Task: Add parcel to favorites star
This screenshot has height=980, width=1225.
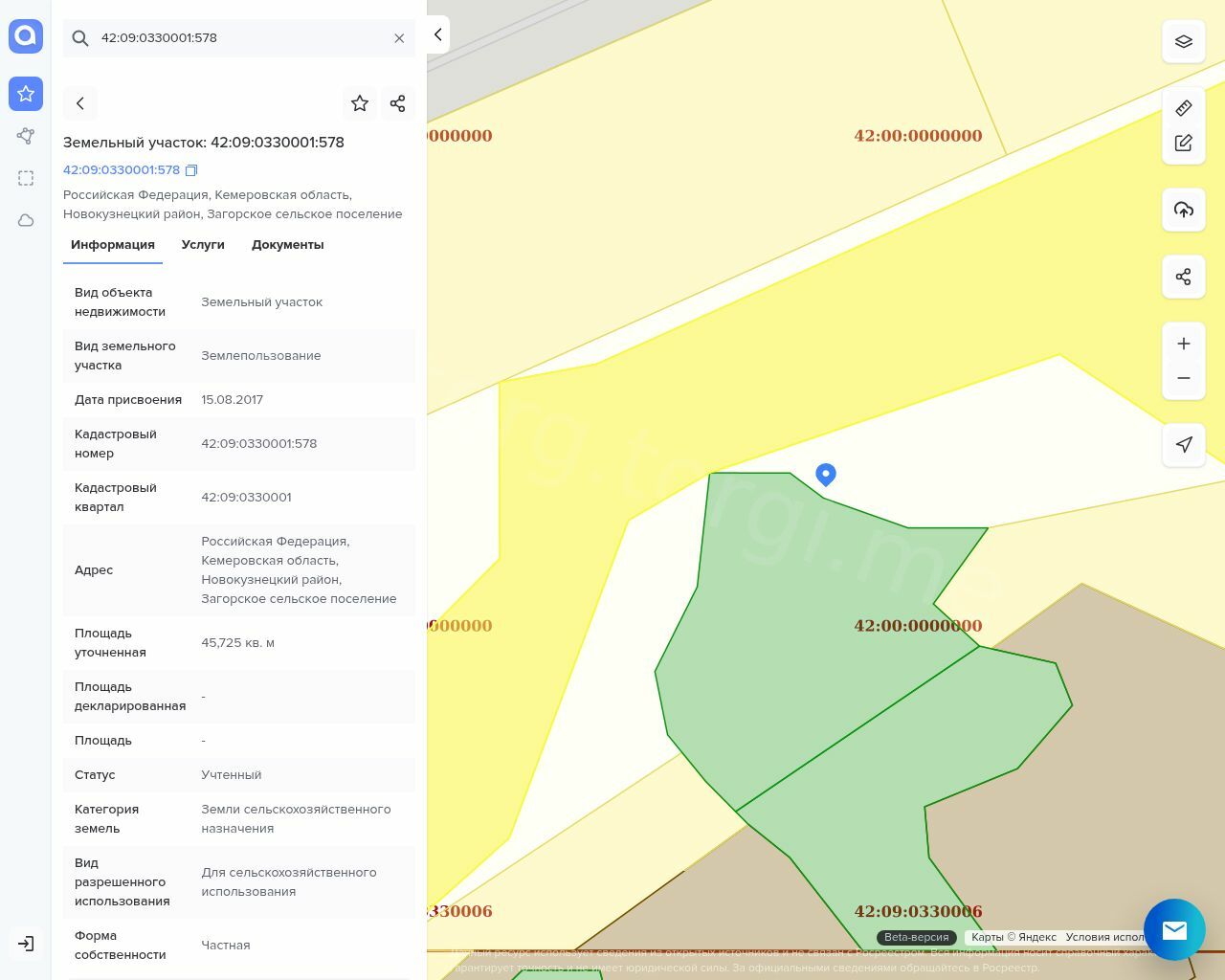Action: tap(360, 103)
